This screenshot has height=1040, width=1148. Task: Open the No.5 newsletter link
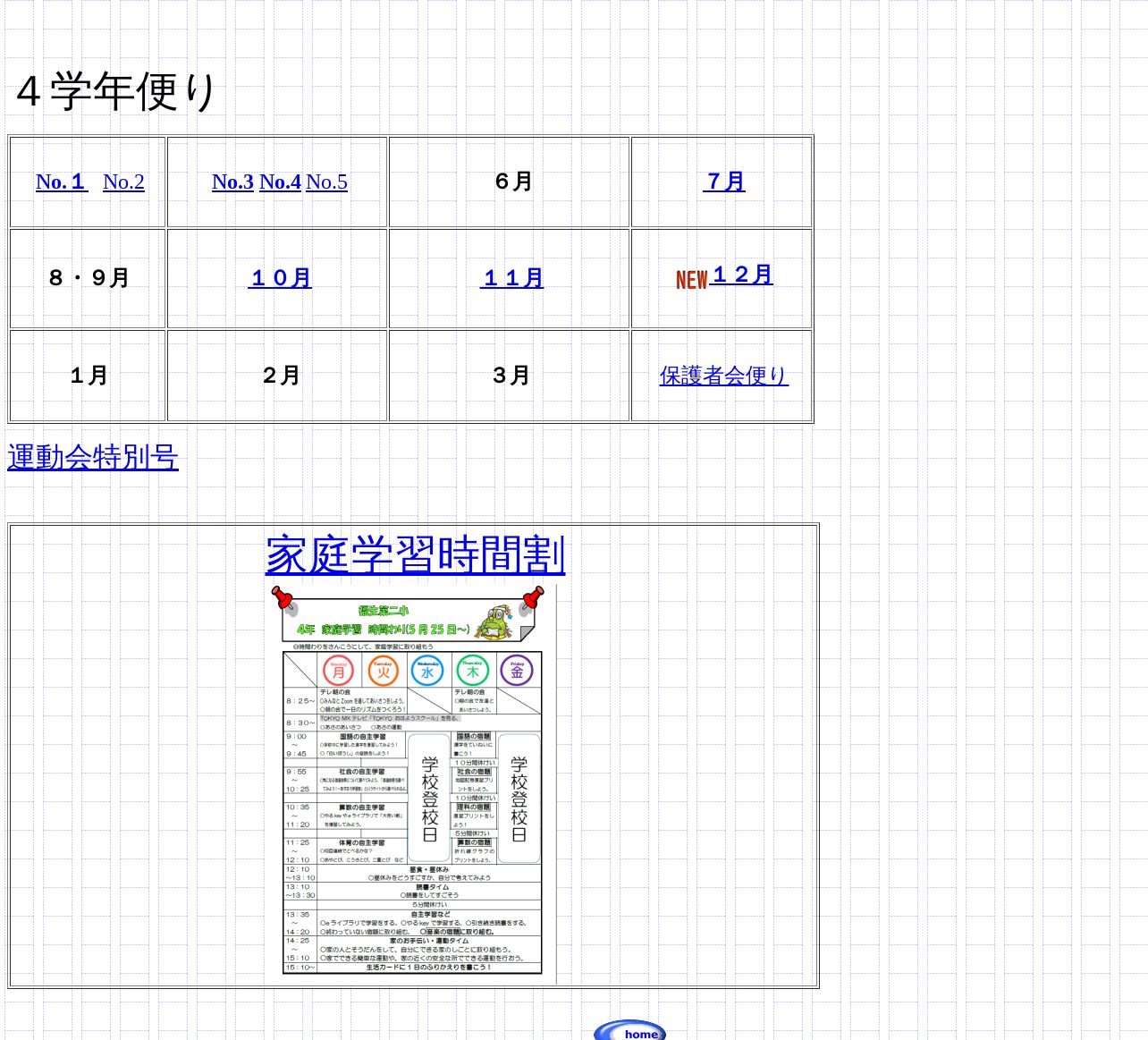[x=326, y=182]
